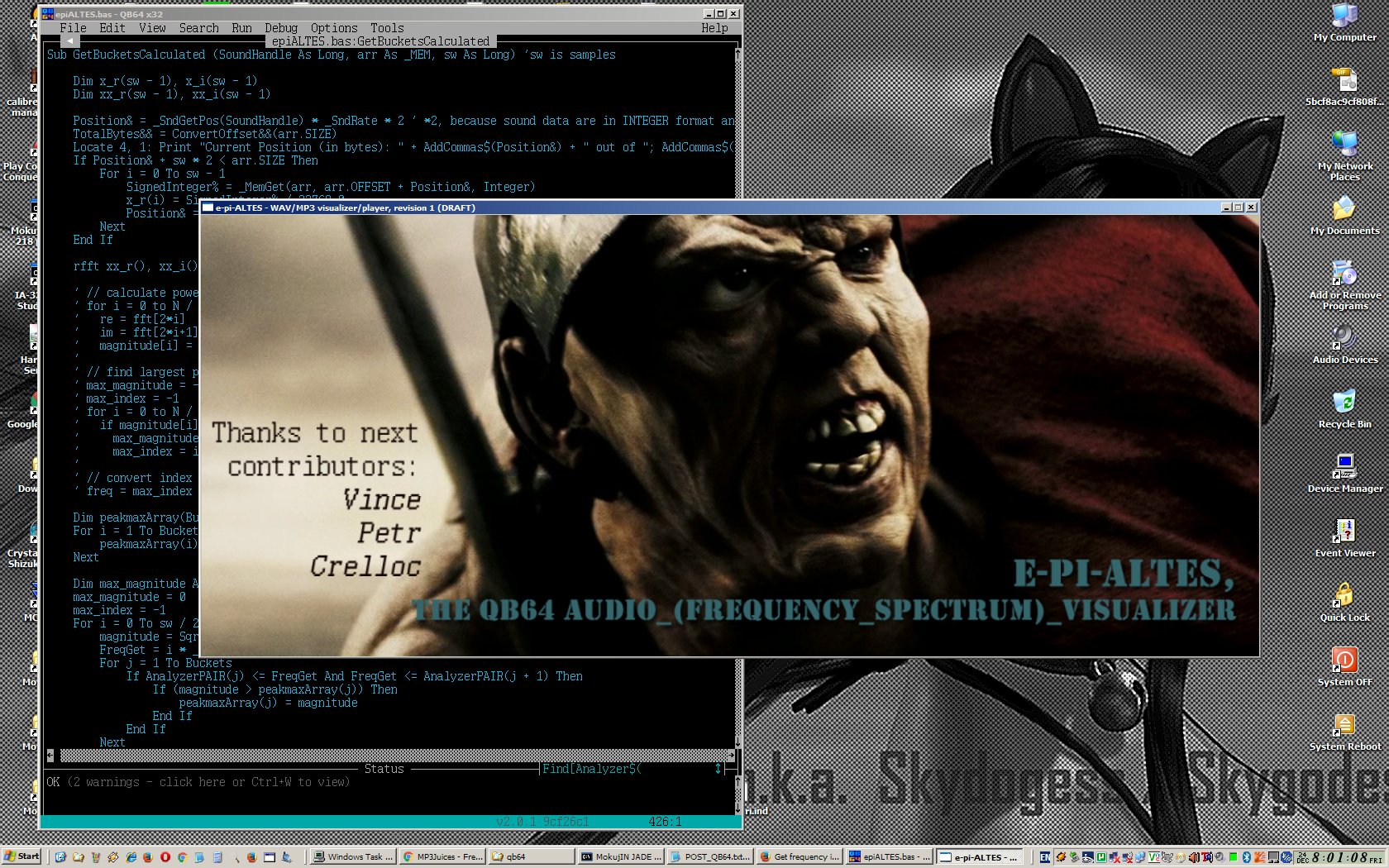Click the QB64 window title icon
Image resolution: width=1389 pixels, height=868 pixels.
pyautogui.click(x=48, y=14)
